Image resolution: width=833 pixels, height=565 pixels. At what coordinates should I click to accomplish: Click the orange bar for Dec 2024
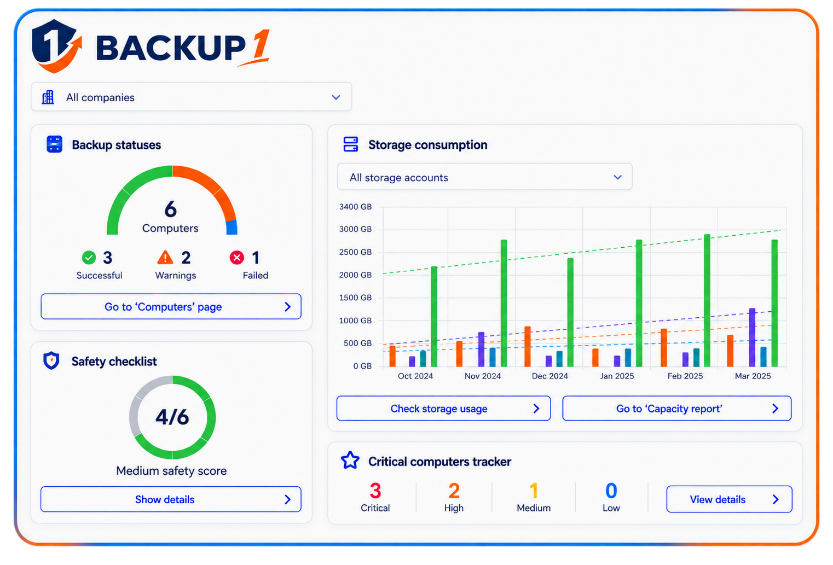[528, 346]
